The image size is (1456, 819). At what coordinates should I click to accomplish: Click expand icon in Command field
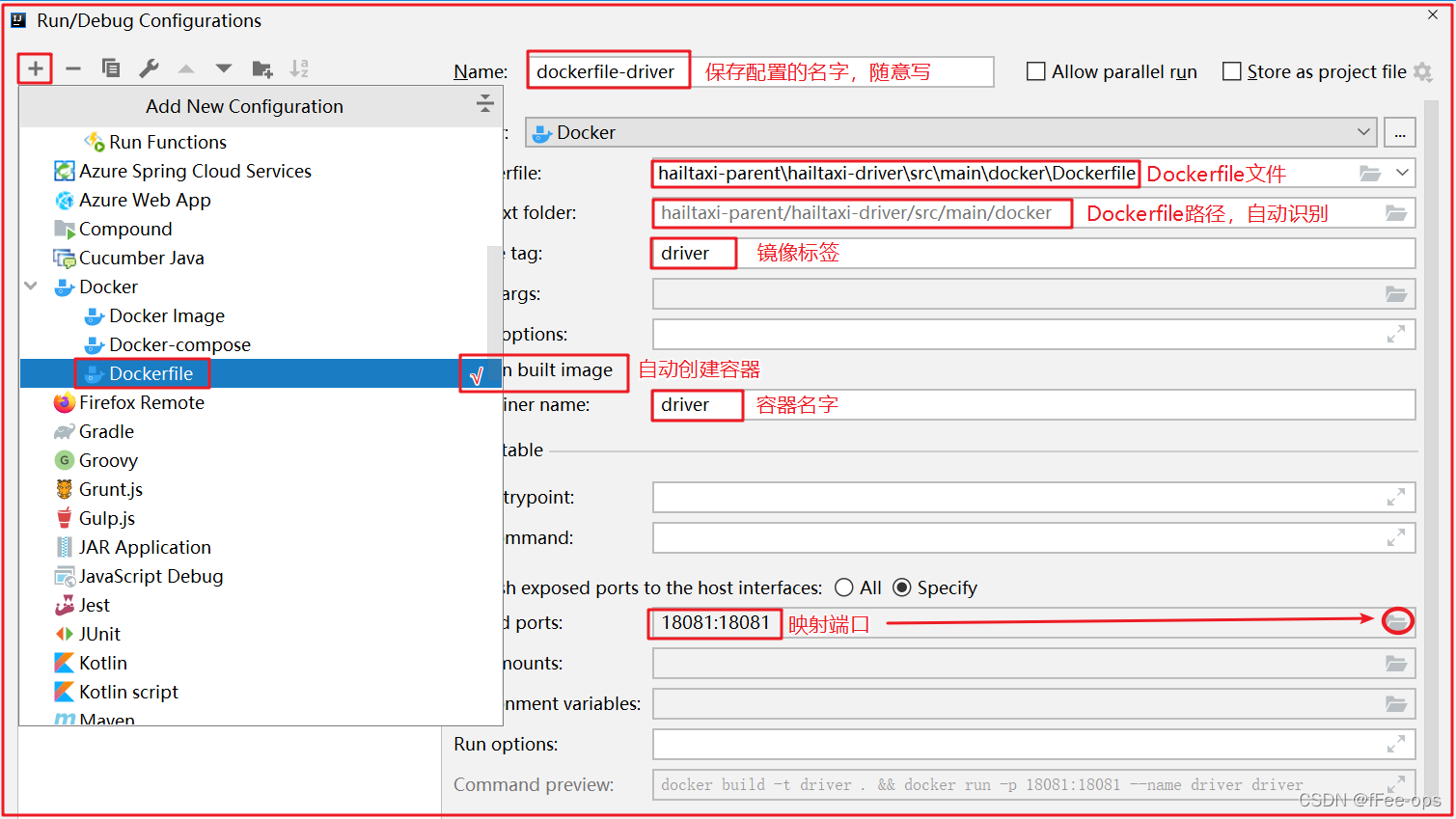tap(1396, 537)
